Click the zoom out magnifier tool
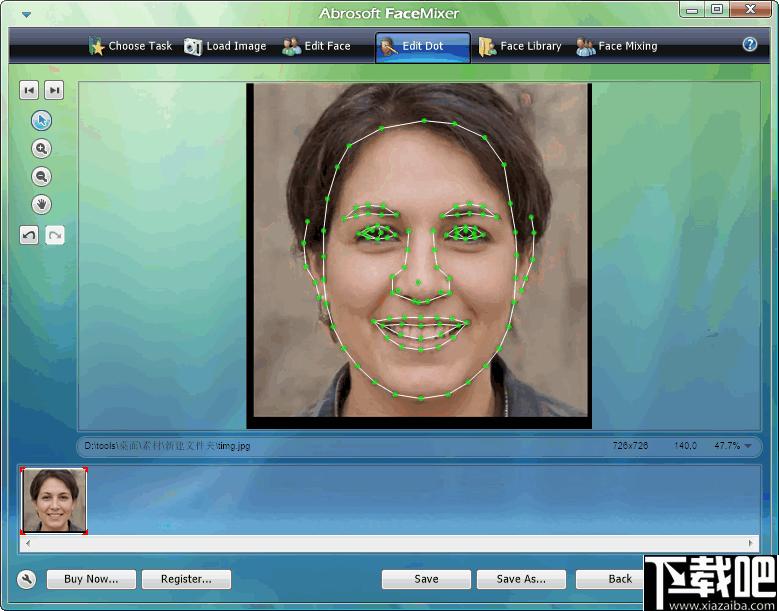779x611 pixels. (x=41, y=176)
